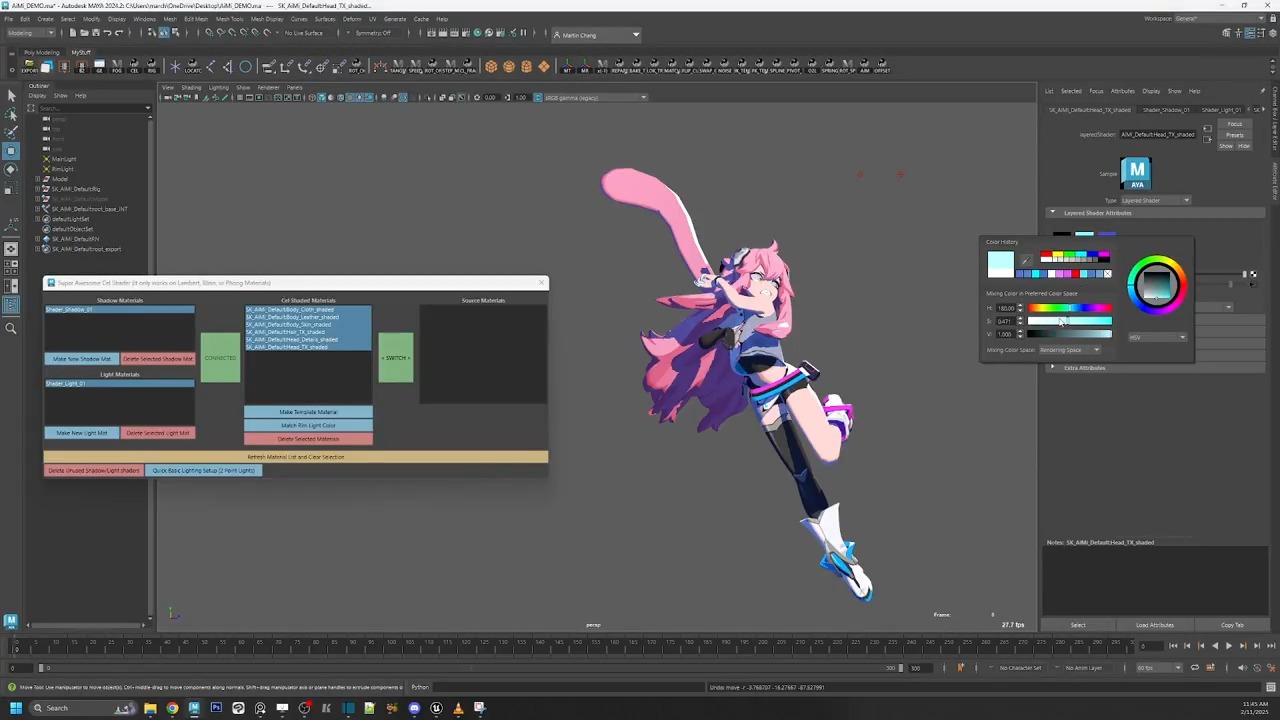Image resolution: width=1280 pixels, height=720 pixels.
Task: Open the sRGB gamma view transform dropdown
Action: click(x=595, y=97)
